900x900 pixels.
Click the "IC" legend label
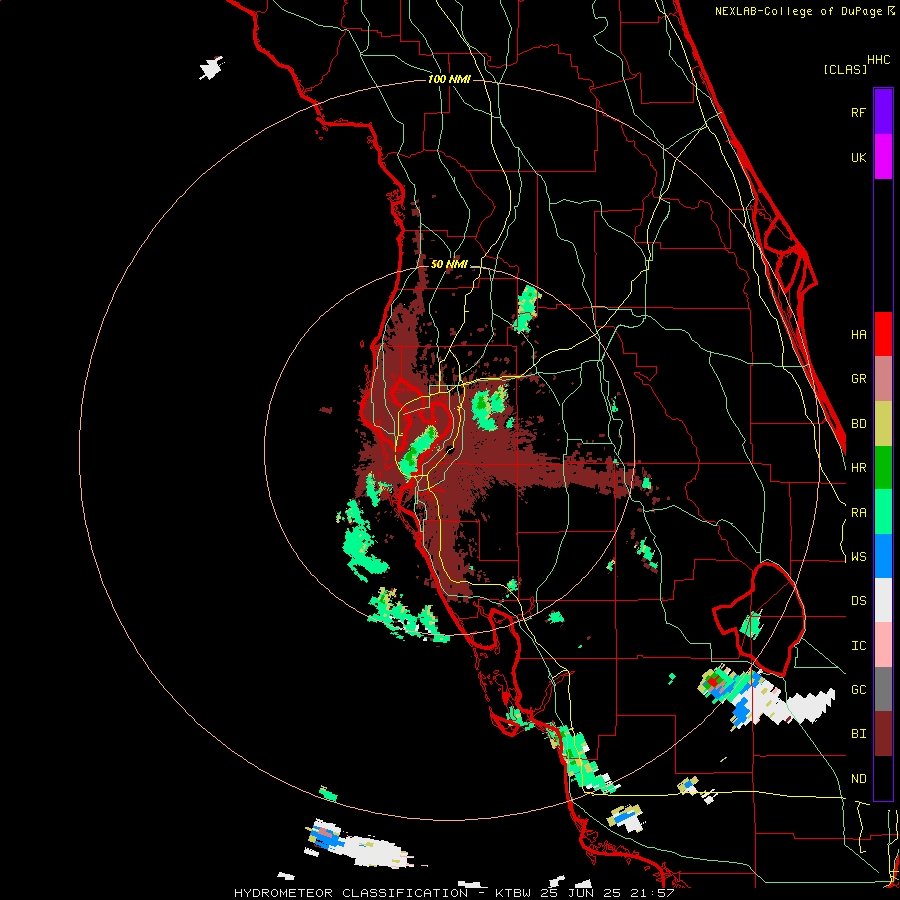tap(858, 646)
